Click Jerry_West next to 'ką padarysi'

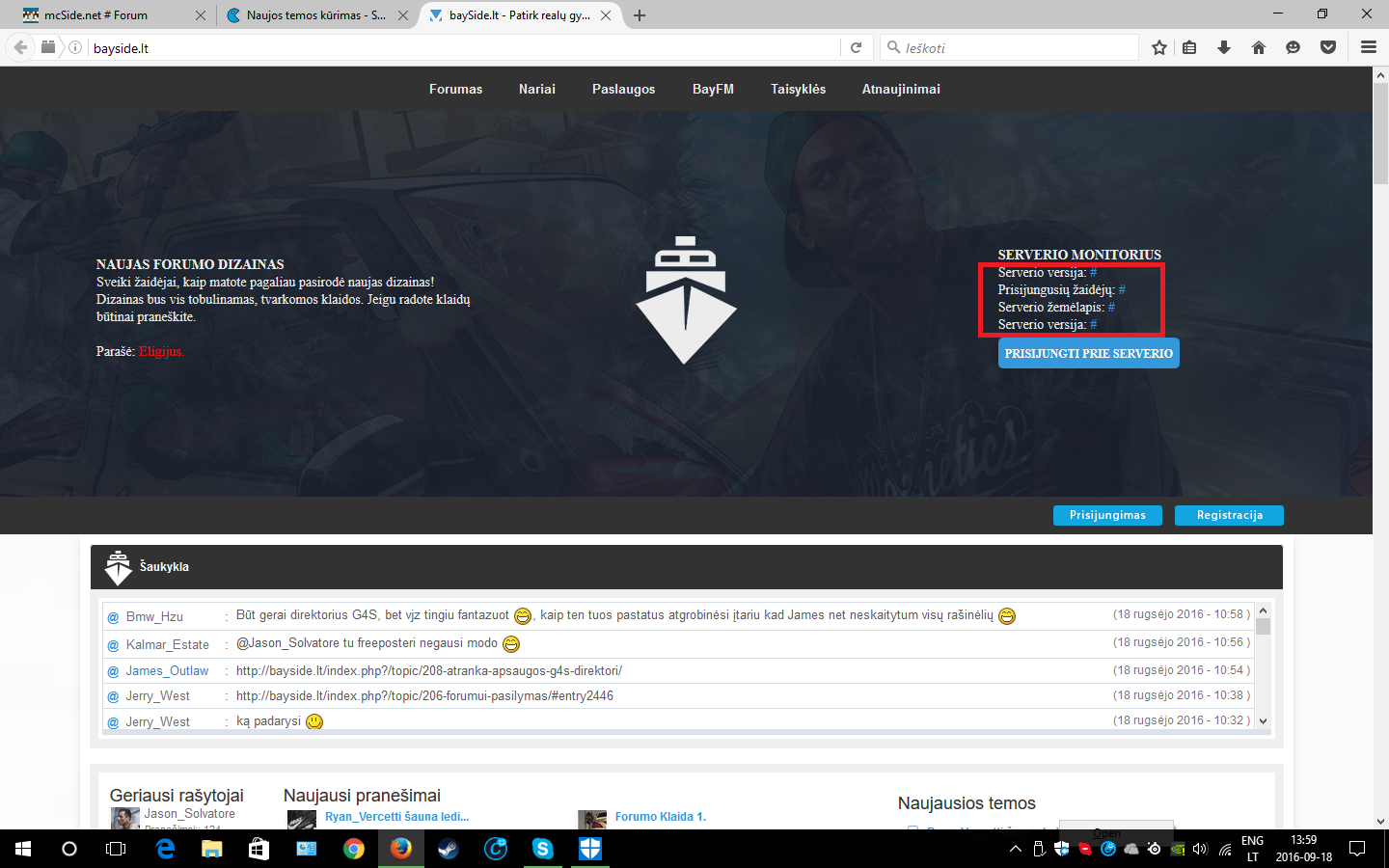point(157,721)
